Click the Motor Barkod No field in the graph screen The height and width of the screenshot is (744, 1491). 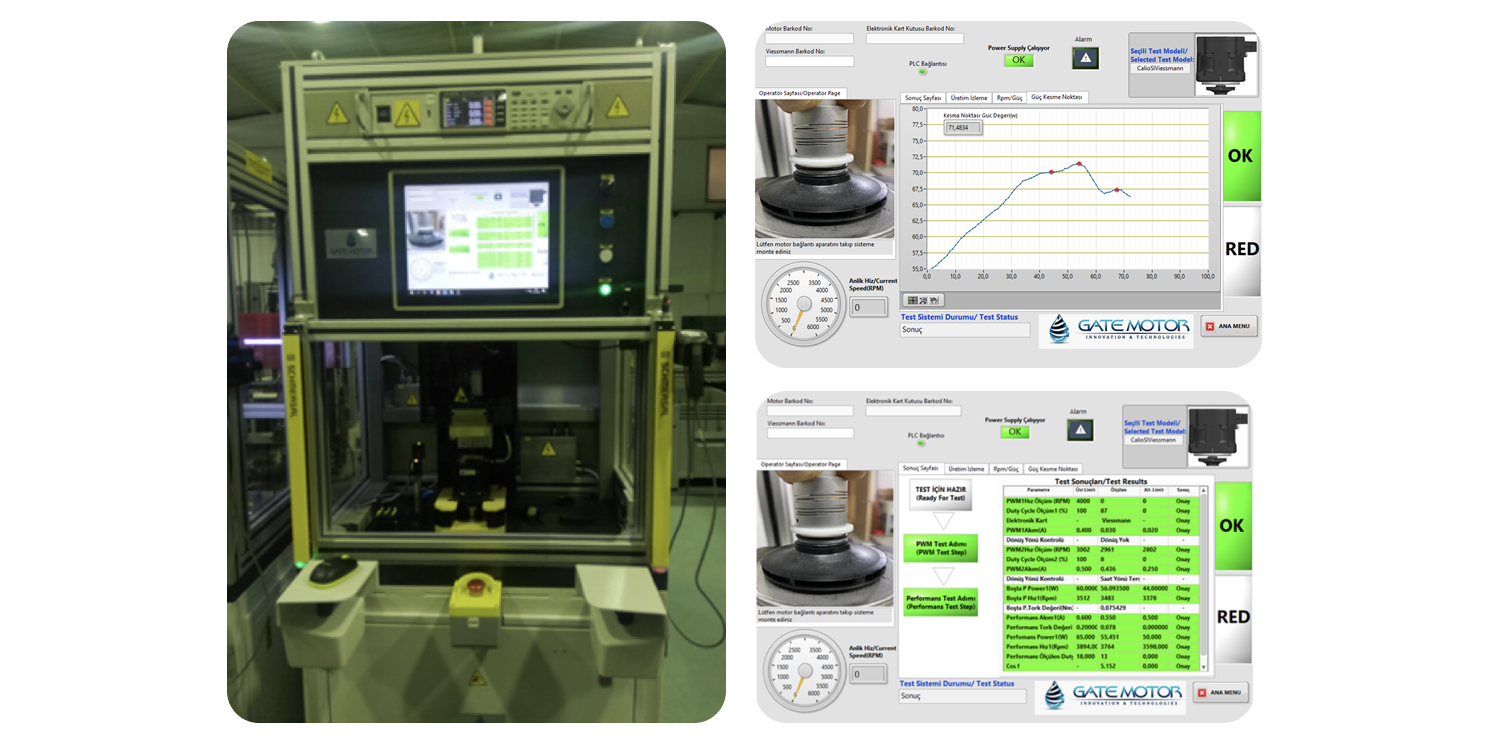[x=810, y=39]
